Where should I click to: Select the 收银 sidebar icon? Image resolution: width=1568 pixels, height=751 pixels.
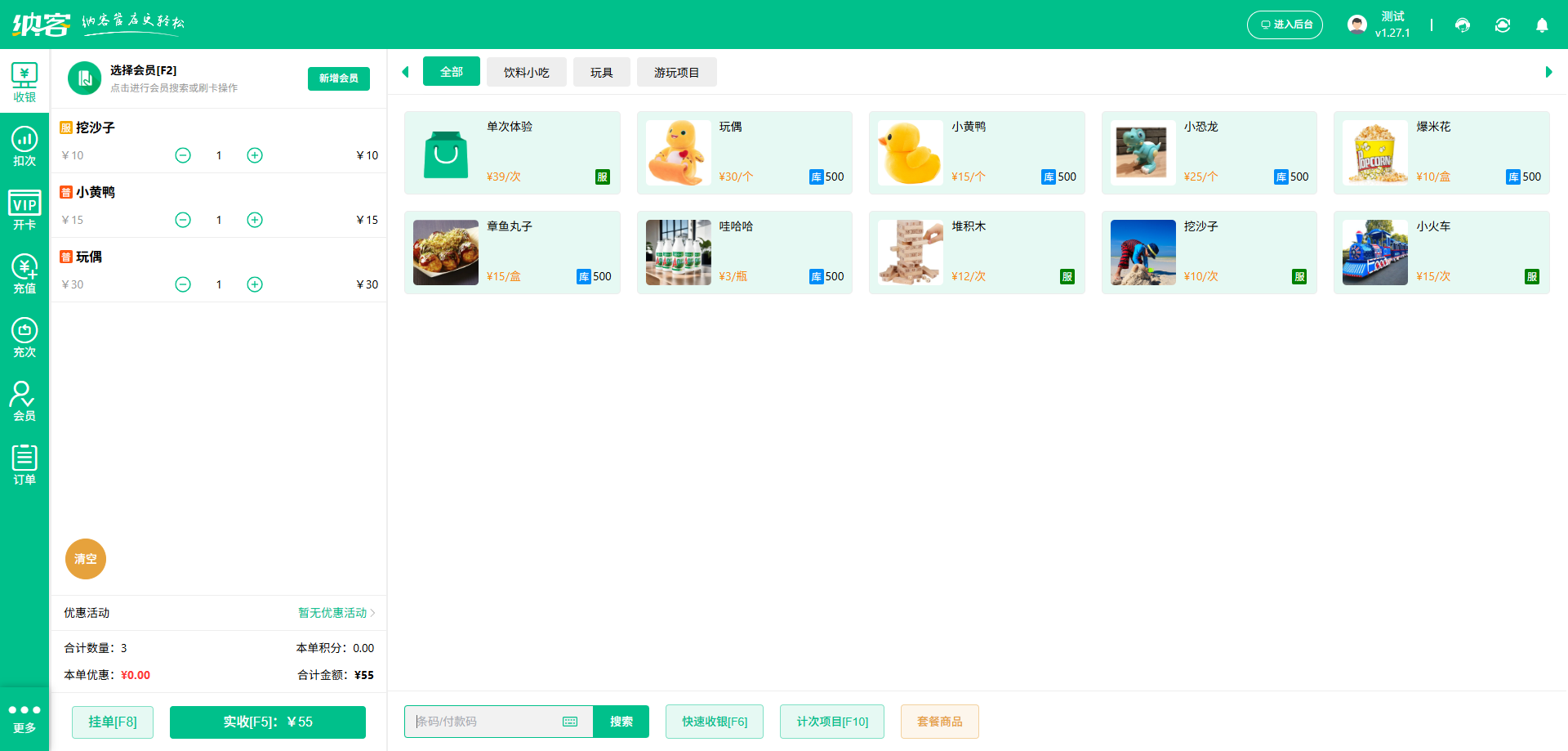click(24, 80)
